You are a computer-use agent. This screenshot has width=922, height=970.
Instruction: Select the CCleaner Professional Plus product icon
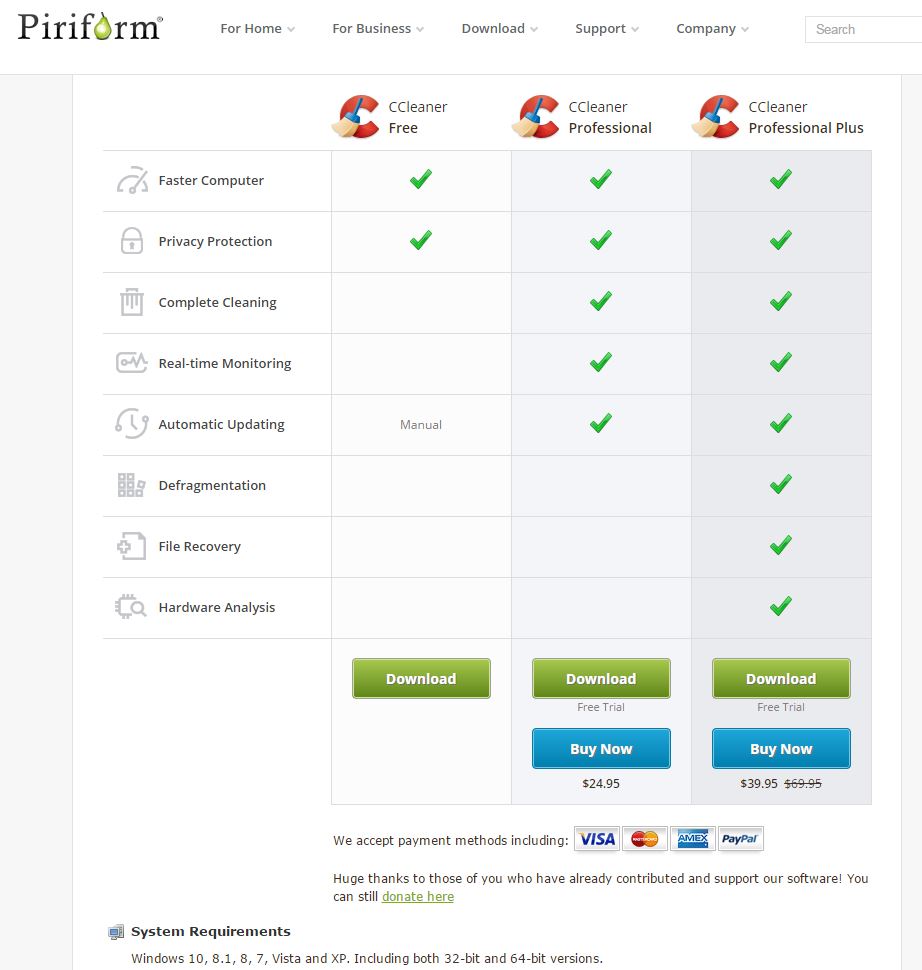[716, 116]
